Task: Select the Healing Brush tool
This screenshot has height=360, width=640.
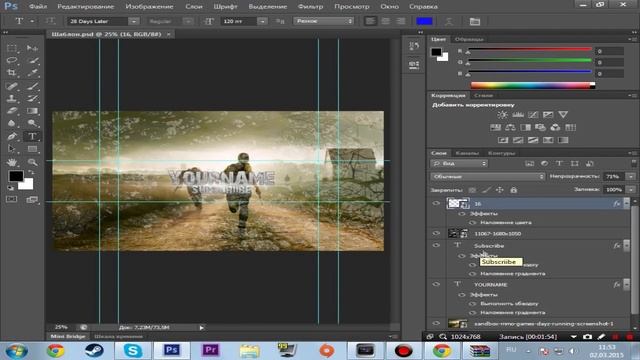Action: pos(12,86)
